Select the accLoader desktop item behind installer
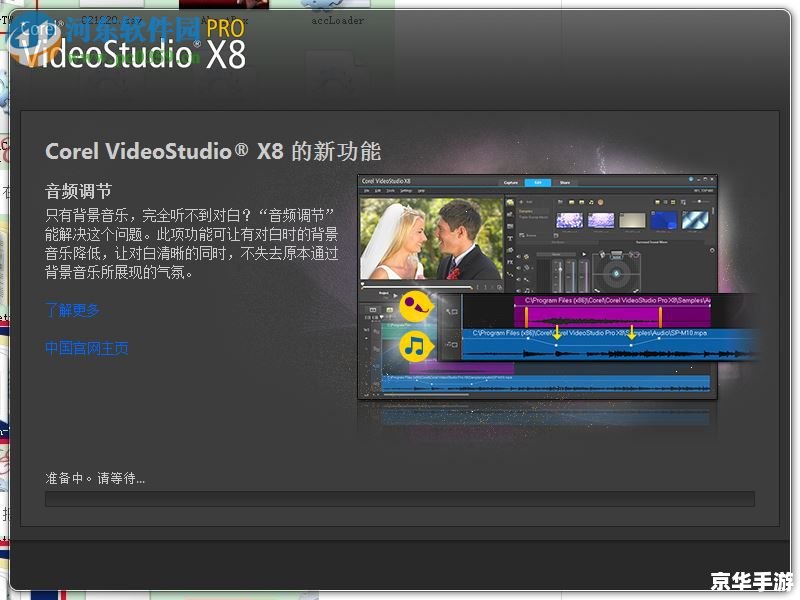 coord(337,20)
